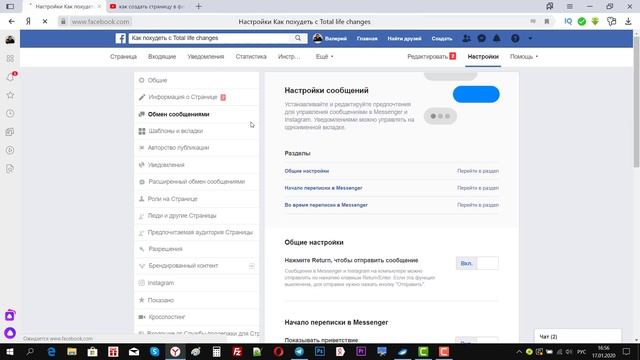The height and width of the screenshot is (360, 640).
Task: Click the Yandex Я home icon
Action: (28, 22)
